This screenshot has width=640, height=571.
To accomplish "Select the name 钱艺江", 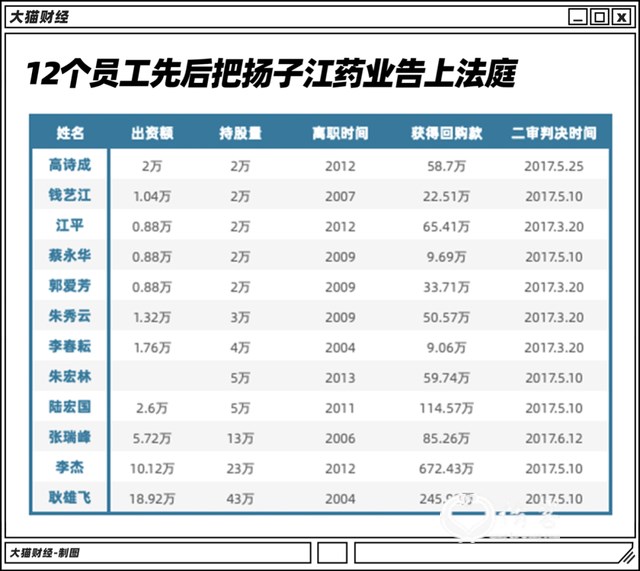I will [70, 195].
